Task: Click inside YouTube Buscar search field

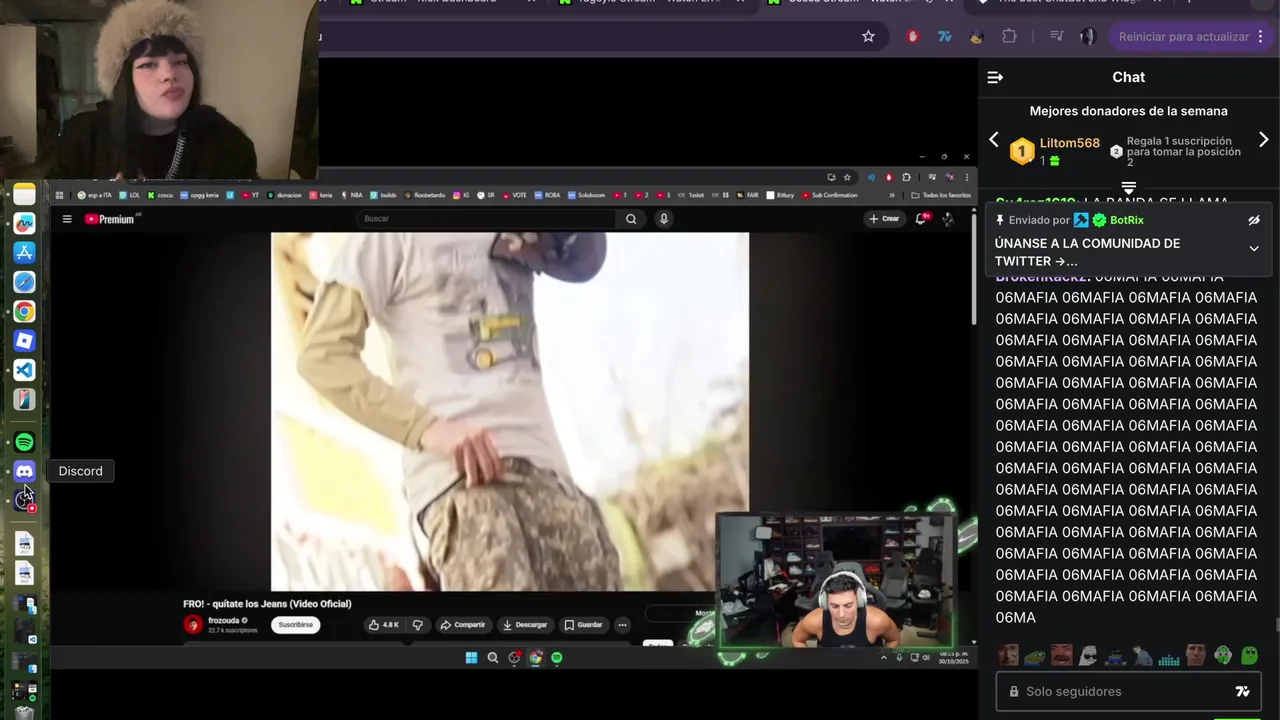Action: coord(485,219)
